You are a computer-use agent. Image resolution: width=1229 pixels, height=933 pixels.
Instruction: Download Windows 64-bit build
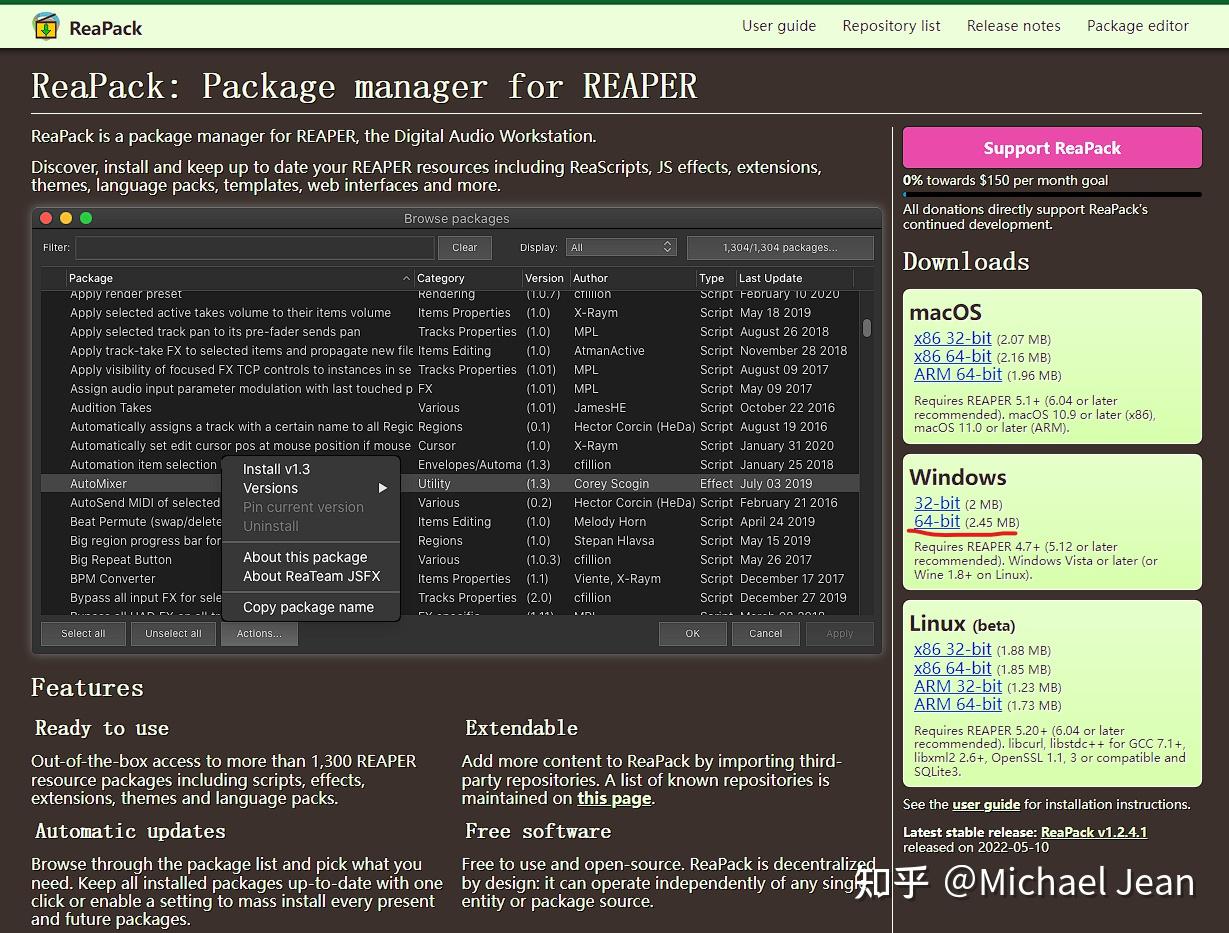coord(937,521)
